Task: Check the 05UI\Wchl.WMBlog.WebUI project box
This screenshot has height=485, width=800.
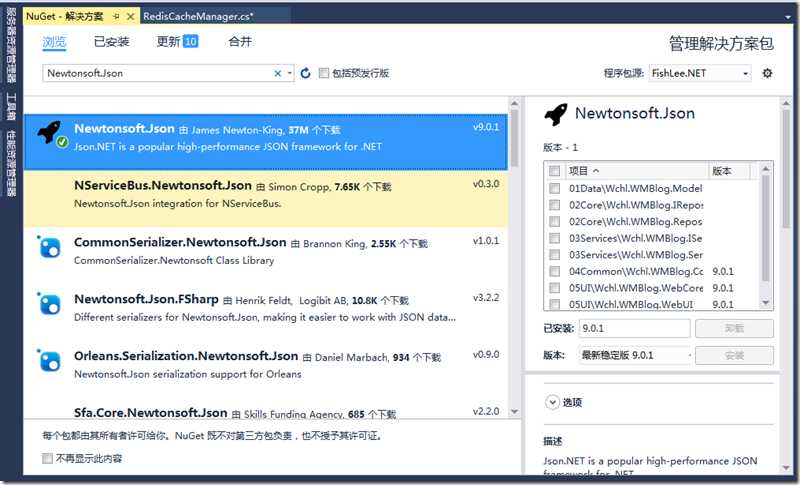Action: 555,304
